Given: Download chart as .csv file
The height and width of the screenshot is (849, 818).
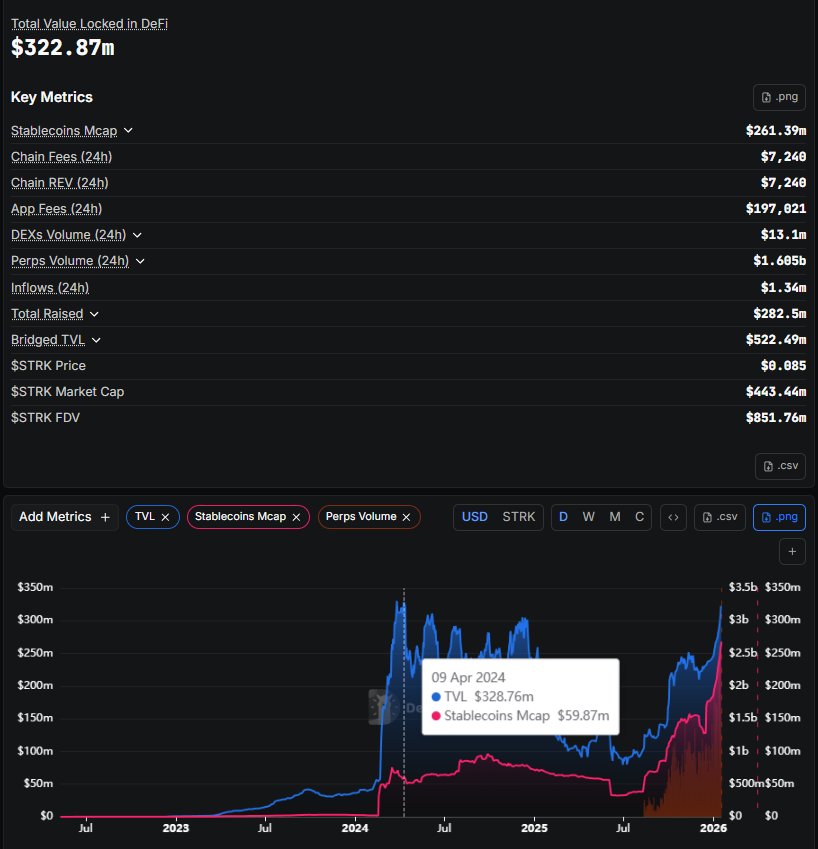Looking at the screenshot, I should tap(720, 517).
